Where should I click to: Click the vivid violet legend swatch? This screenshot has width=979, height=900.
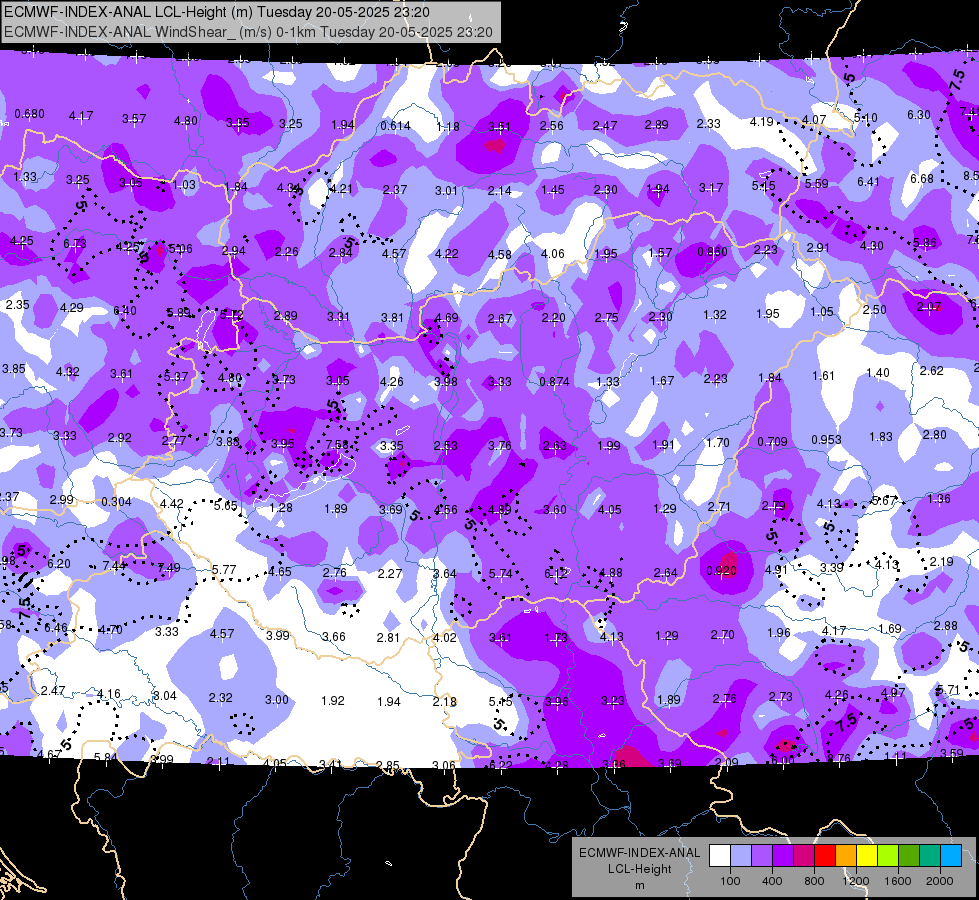(782, 855)
